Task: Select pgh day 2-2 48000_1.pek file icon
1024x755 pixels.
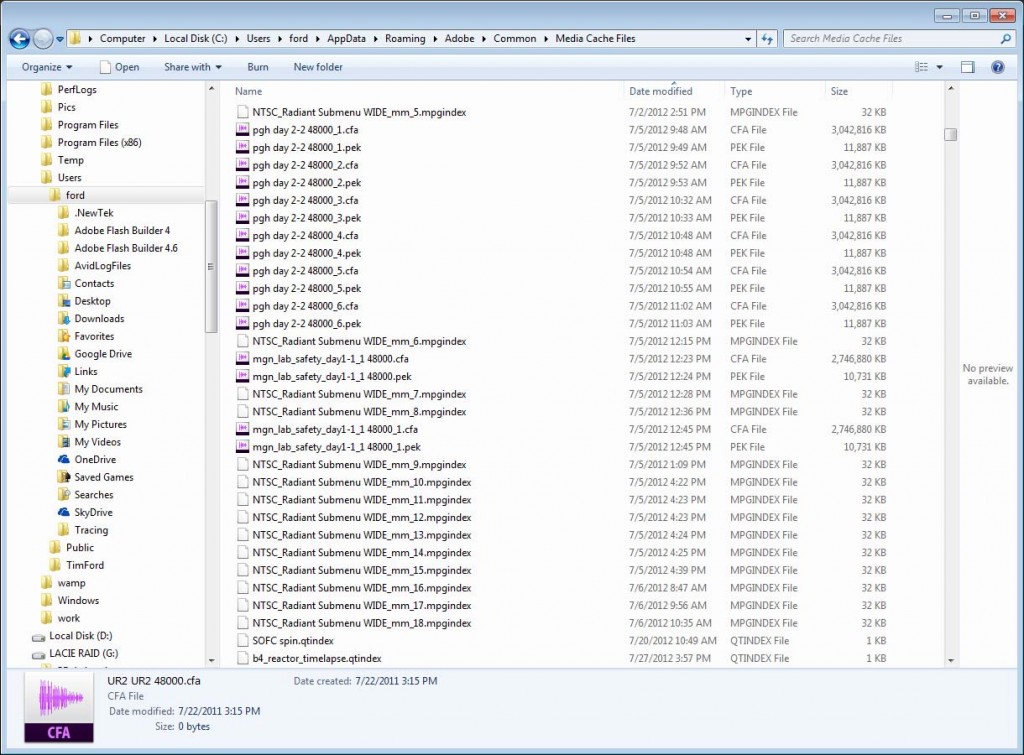Action: [x=242, y=147]
